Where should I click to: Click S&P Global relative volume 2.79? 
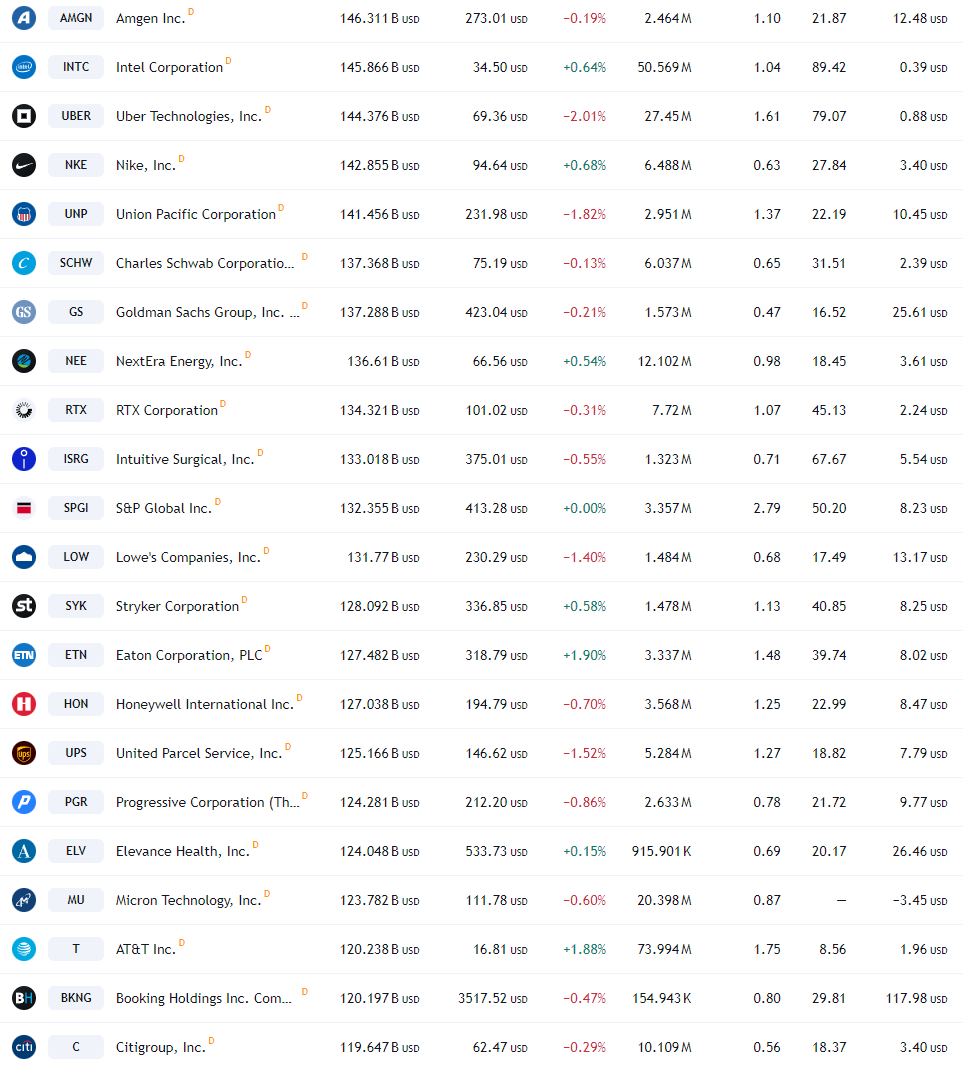click(767, 508)
